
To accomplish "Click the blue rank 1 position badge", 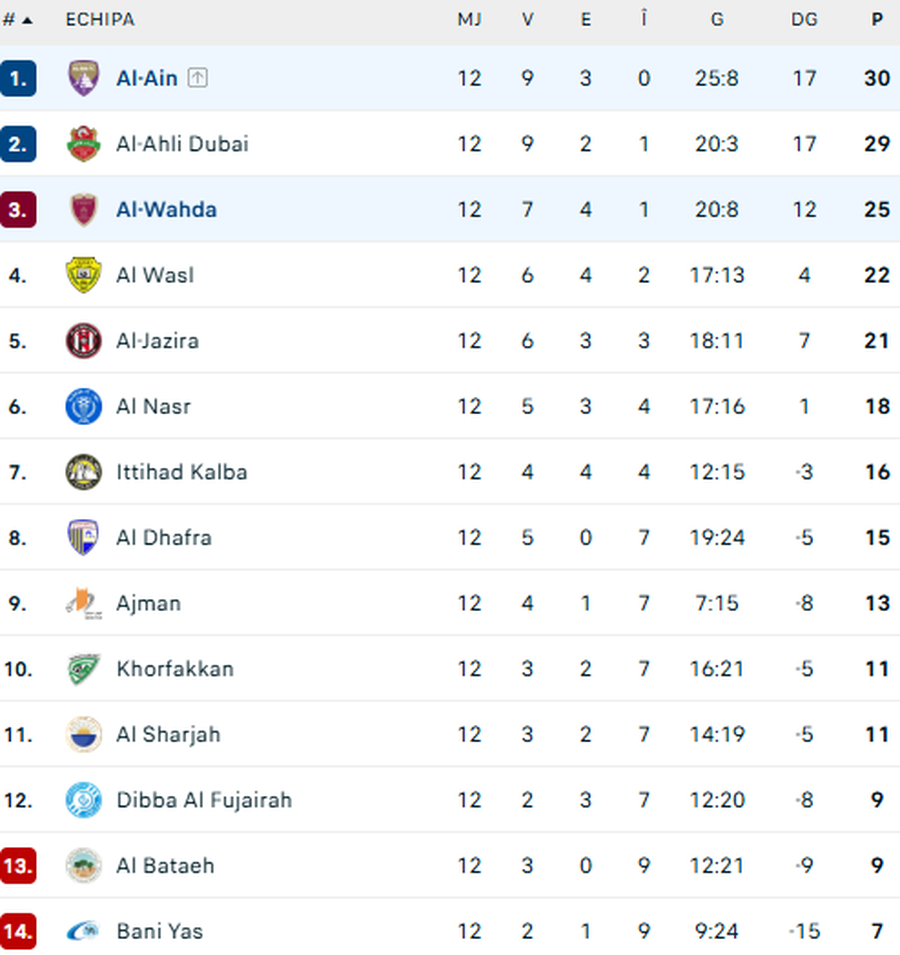I will coord(18,78).
